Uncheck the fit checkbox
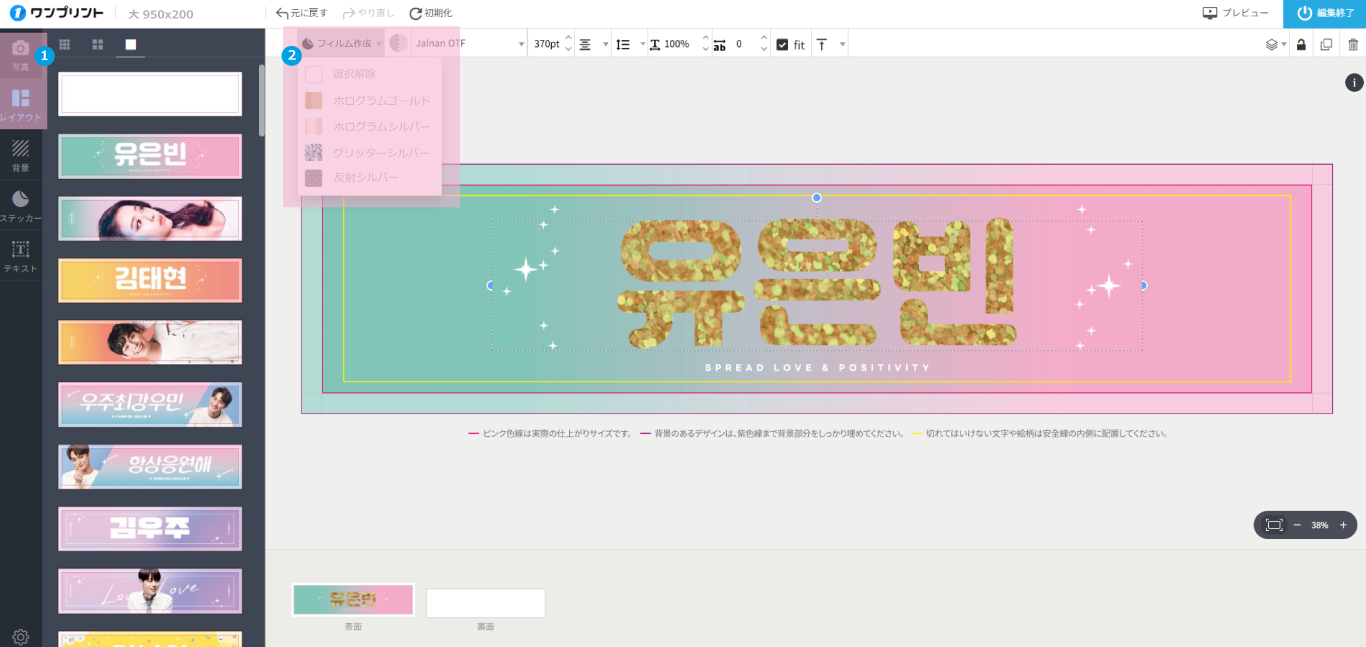 [x=782, y=44]
